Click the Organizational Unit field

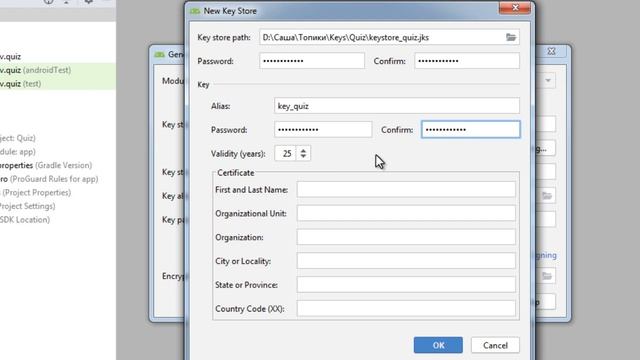[x=406, y=213]
